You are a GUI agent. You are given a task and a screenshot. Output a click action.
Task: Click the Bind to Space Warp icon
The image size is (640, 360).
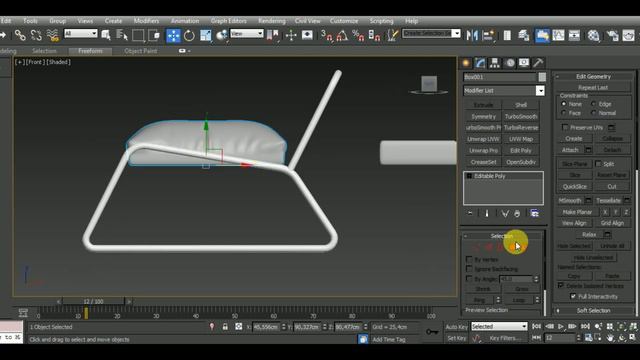coord(53,36)
